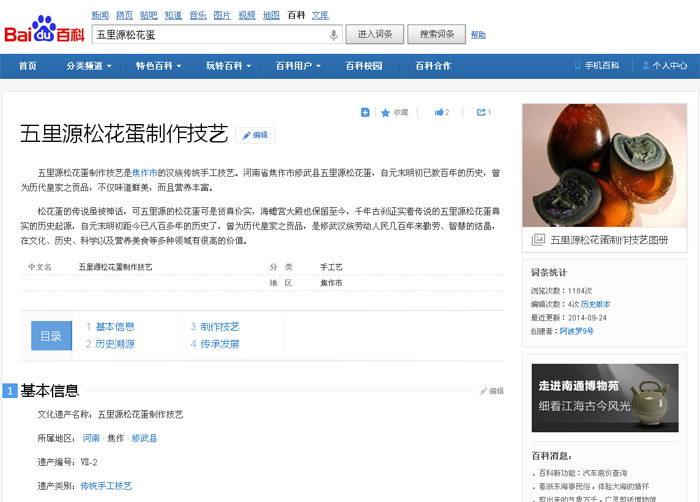Click the user icon for 个人中心

pos(646,65)
